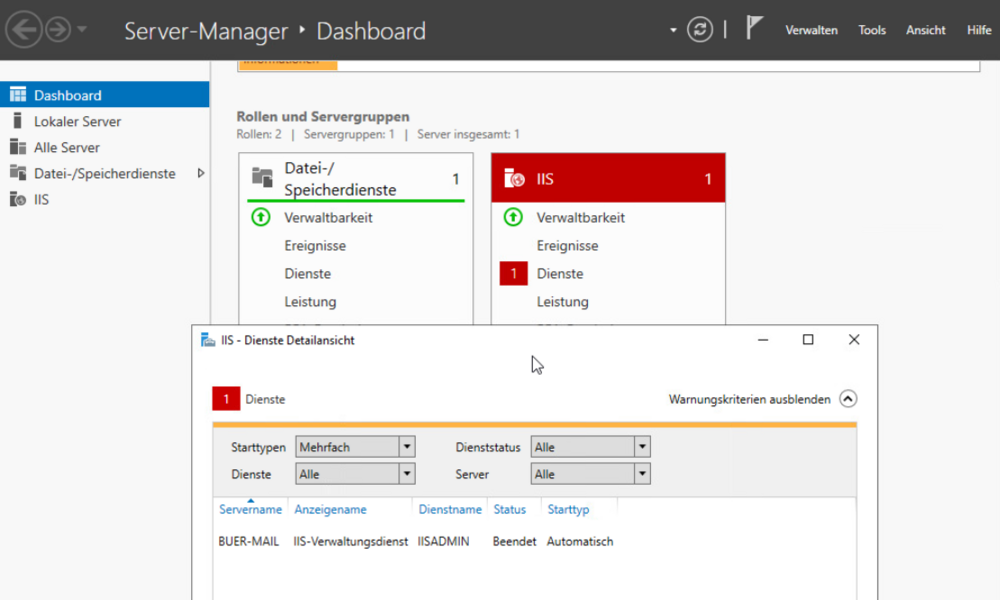Image resolution: width=1000 pixels, height=600 pixels.
Task: Click Ereignisse in Datei-/Speicherdienste tile
Action: pos(315,245)
